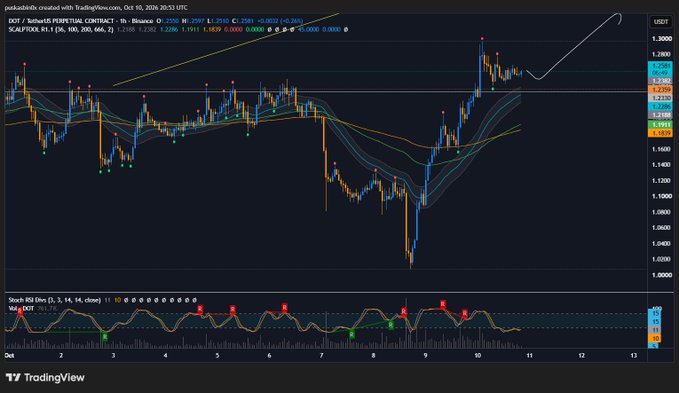Click the light gray 1.2330 price tag
This screenshot has width=679, height=393.
[x=661, y=98]
